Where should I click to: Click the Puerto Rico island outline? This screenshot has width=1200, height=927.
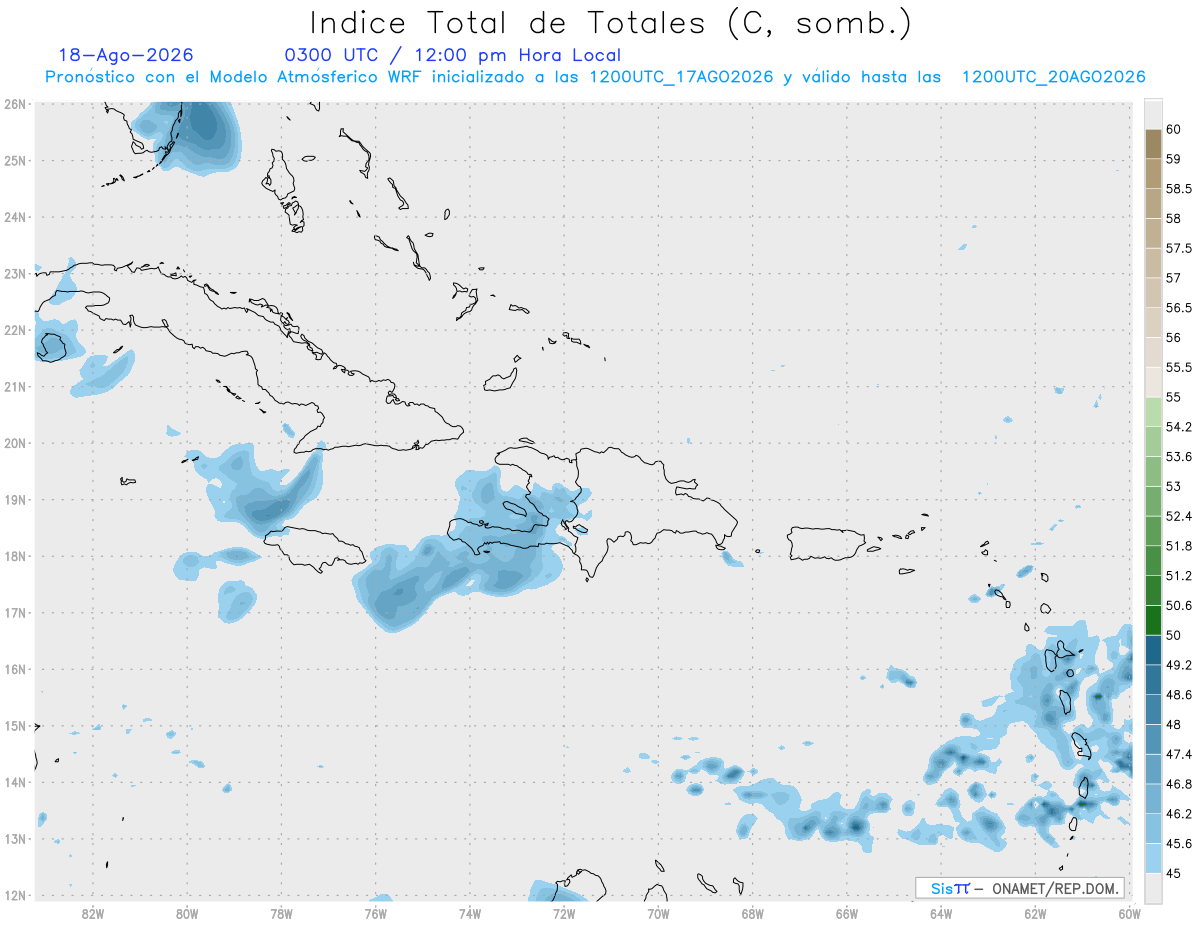click(828, 544)
